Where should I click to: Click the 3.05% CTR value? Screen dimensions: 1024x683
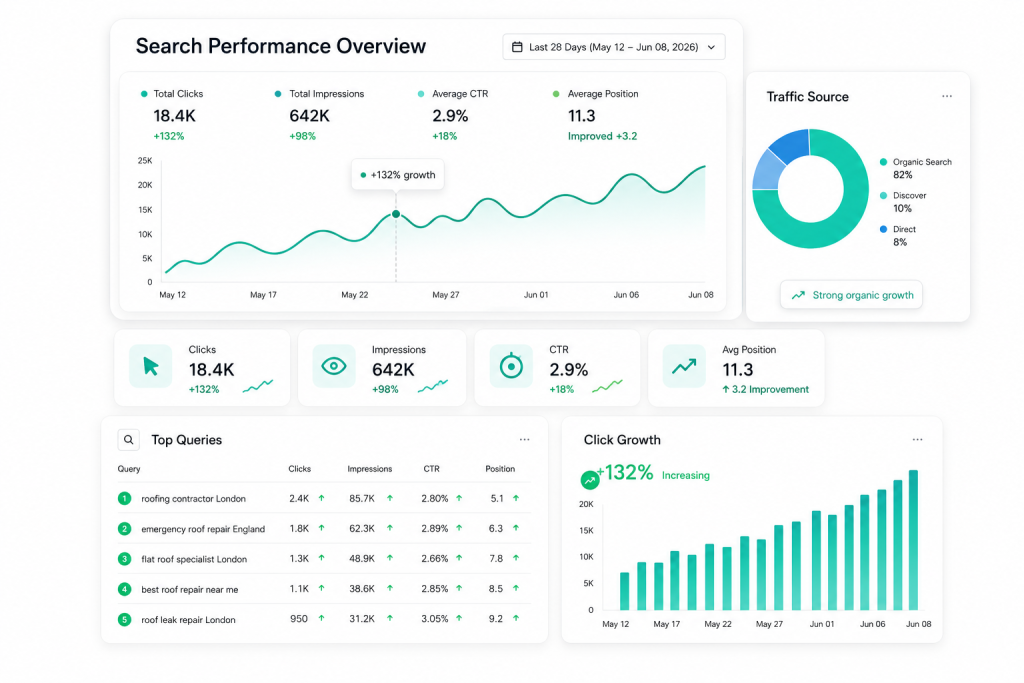435,618
